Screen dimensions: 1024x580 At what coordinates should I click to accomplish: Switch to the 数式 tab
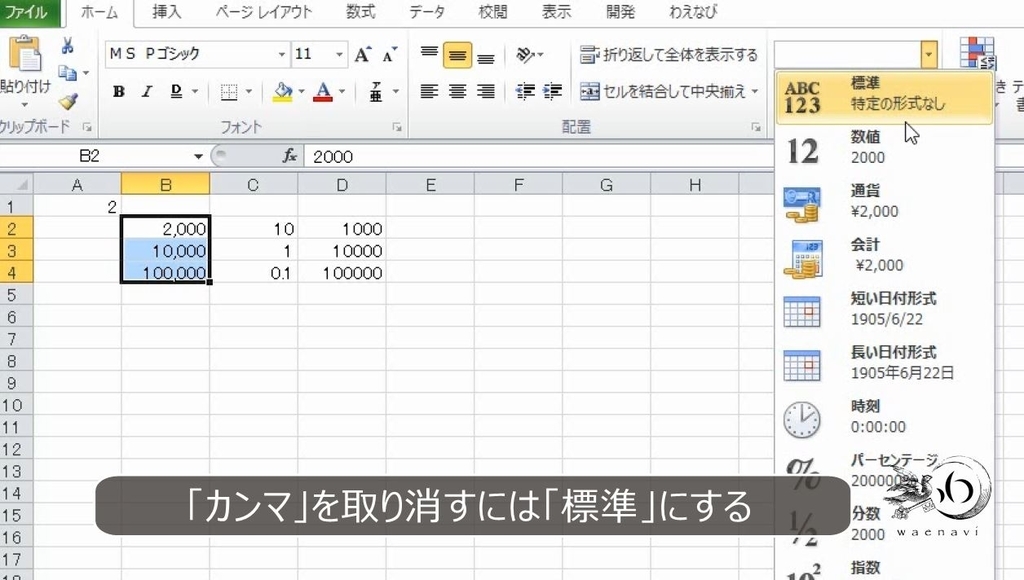(x=360, y=12)
